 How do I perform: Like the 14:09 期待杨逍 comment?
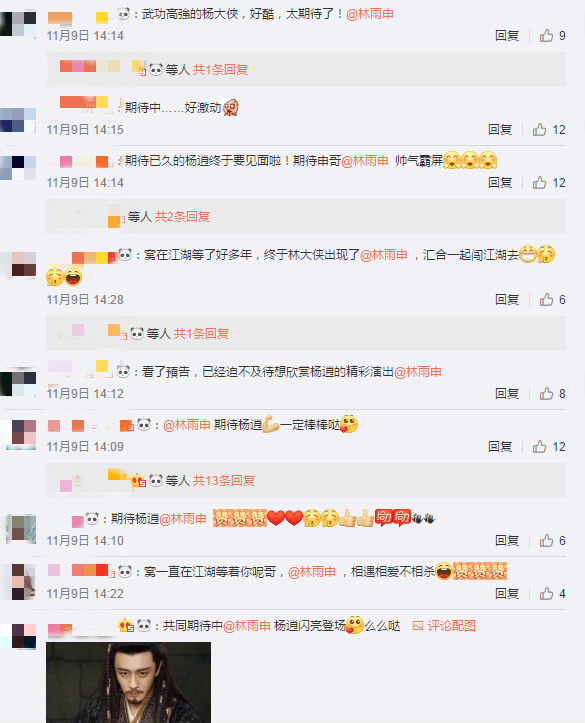549,446
